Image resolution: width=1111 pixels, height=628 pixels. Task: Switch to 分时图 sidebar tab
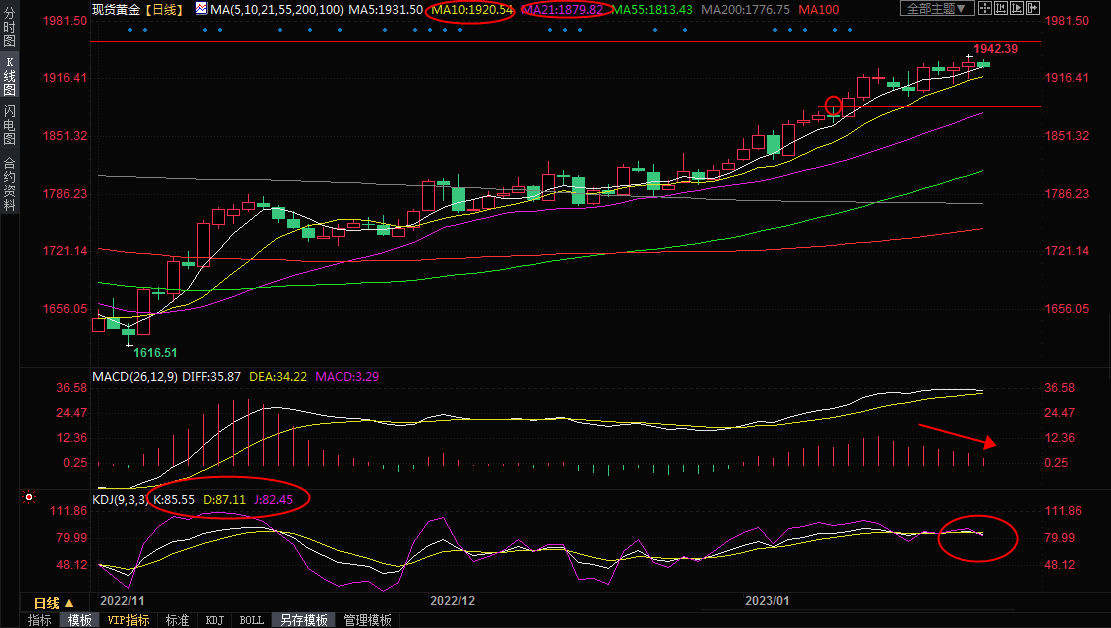click(9, 32)
